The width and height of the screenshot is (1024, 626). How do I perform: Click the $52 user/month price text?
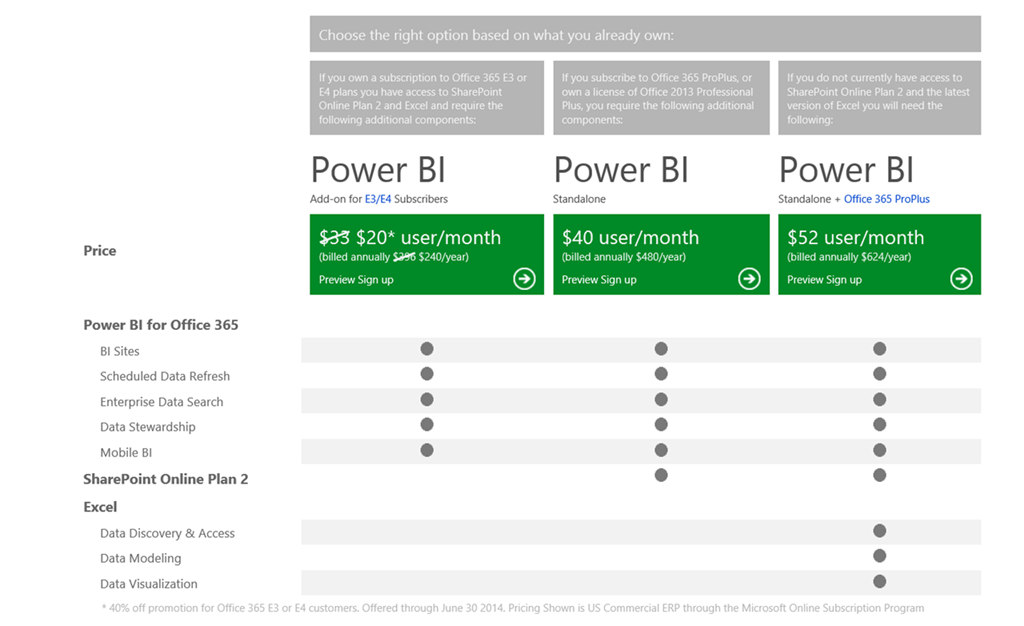[x=855, y=238]
